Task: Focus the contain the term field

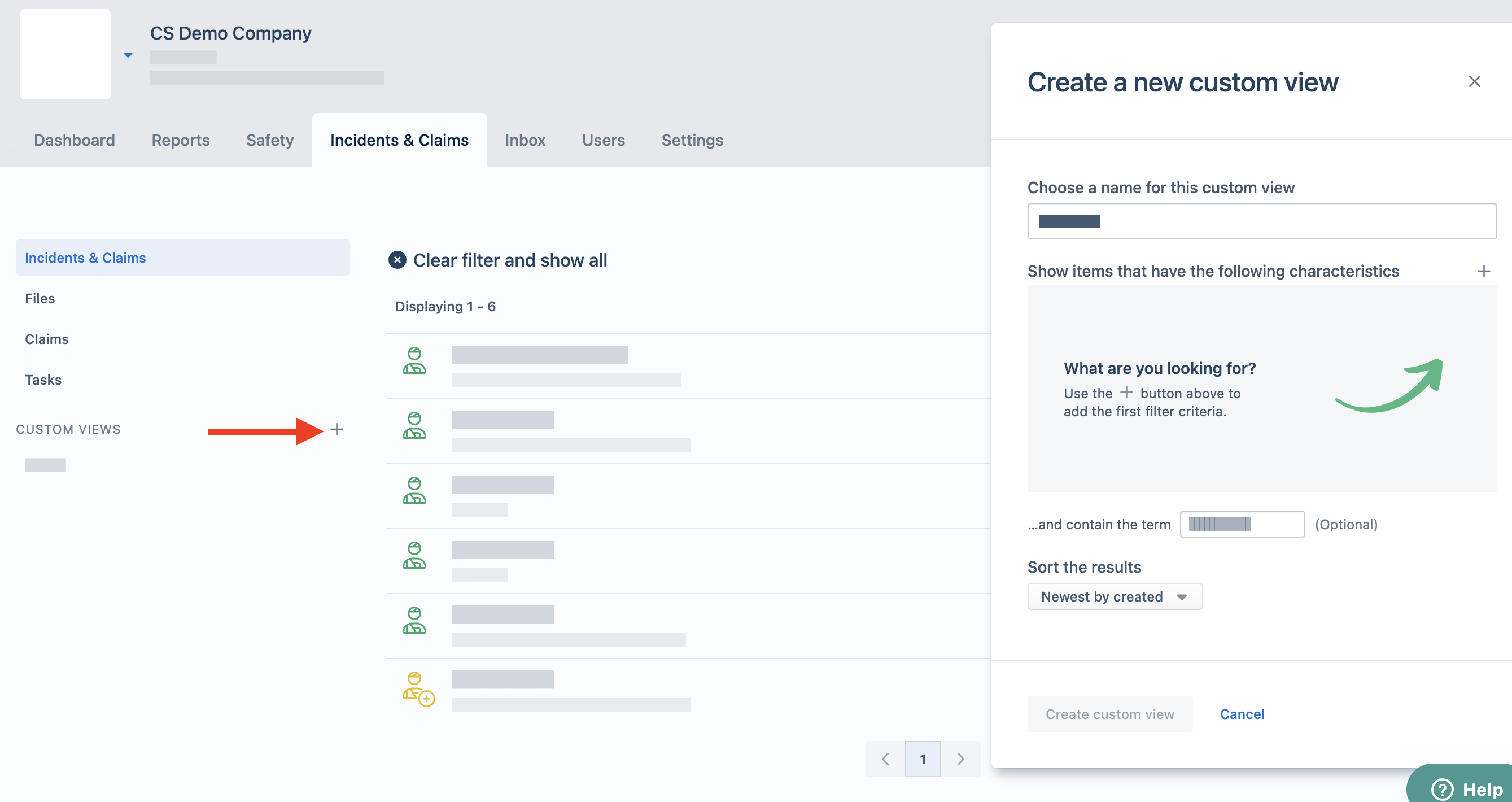Action: click(1242, 524)
